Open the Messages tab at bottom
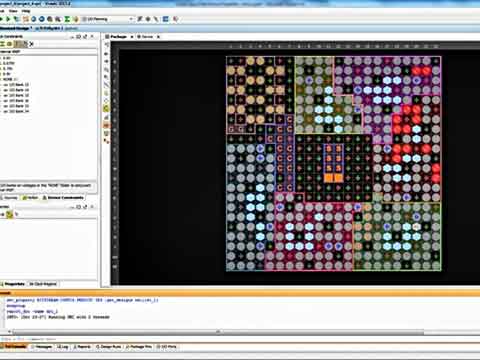The width and height of the screenshot is (480, 360). pos(42,347)
